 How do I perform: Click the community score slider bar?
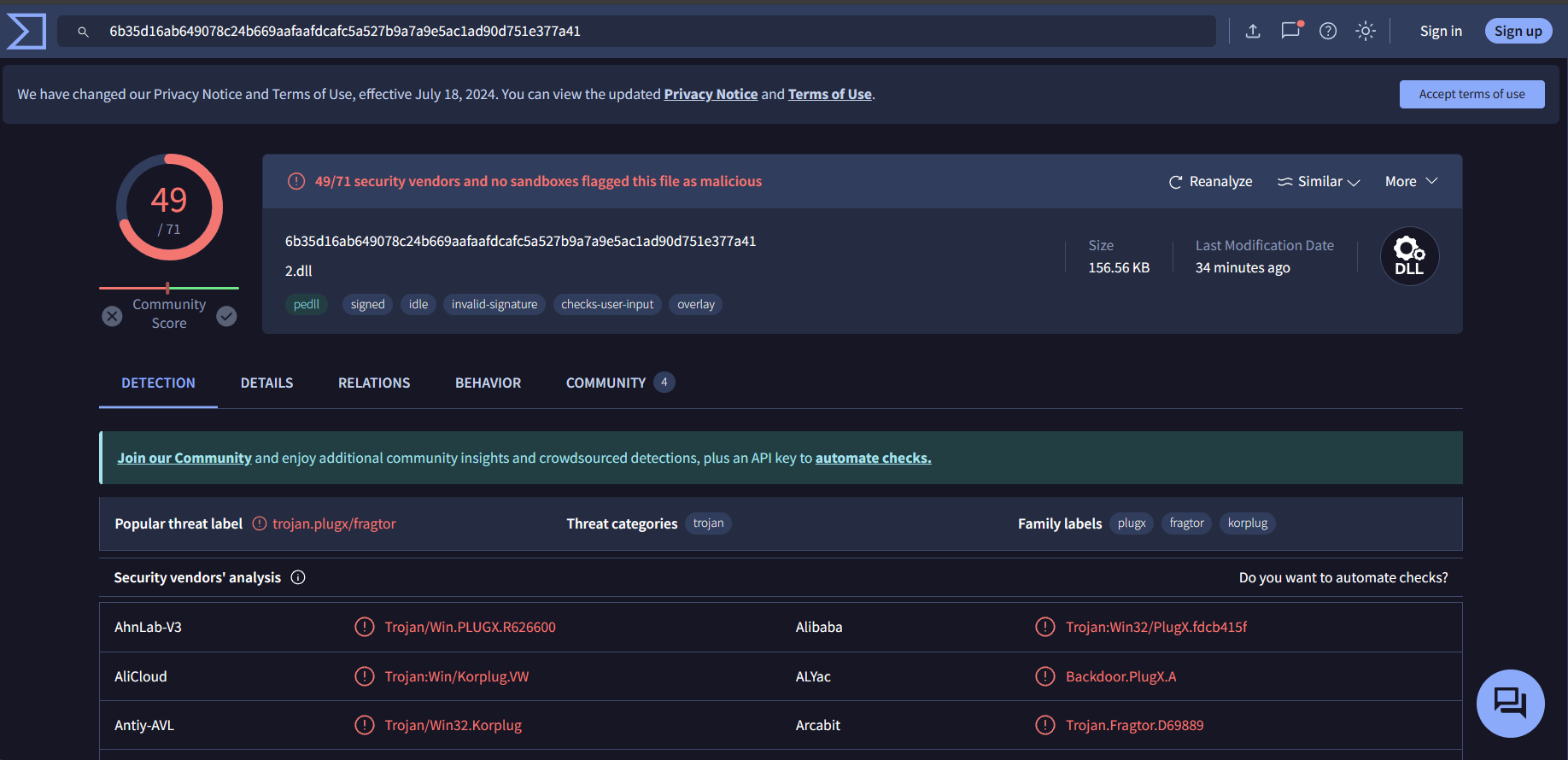(x=169, y=288)
